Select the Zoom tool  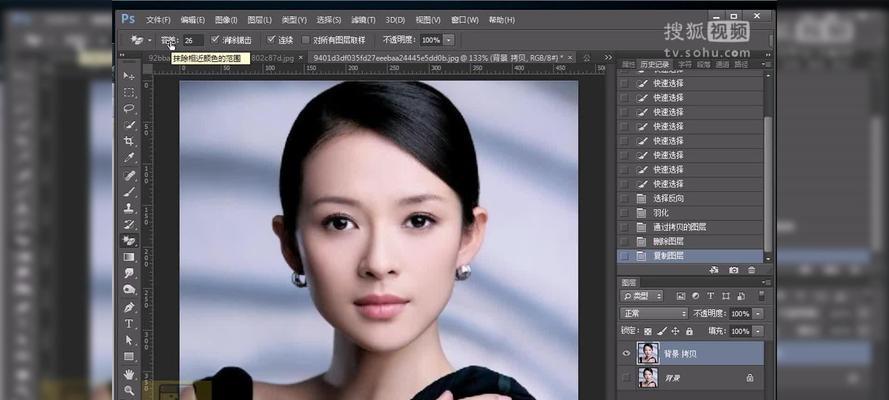tap(129, 390)
